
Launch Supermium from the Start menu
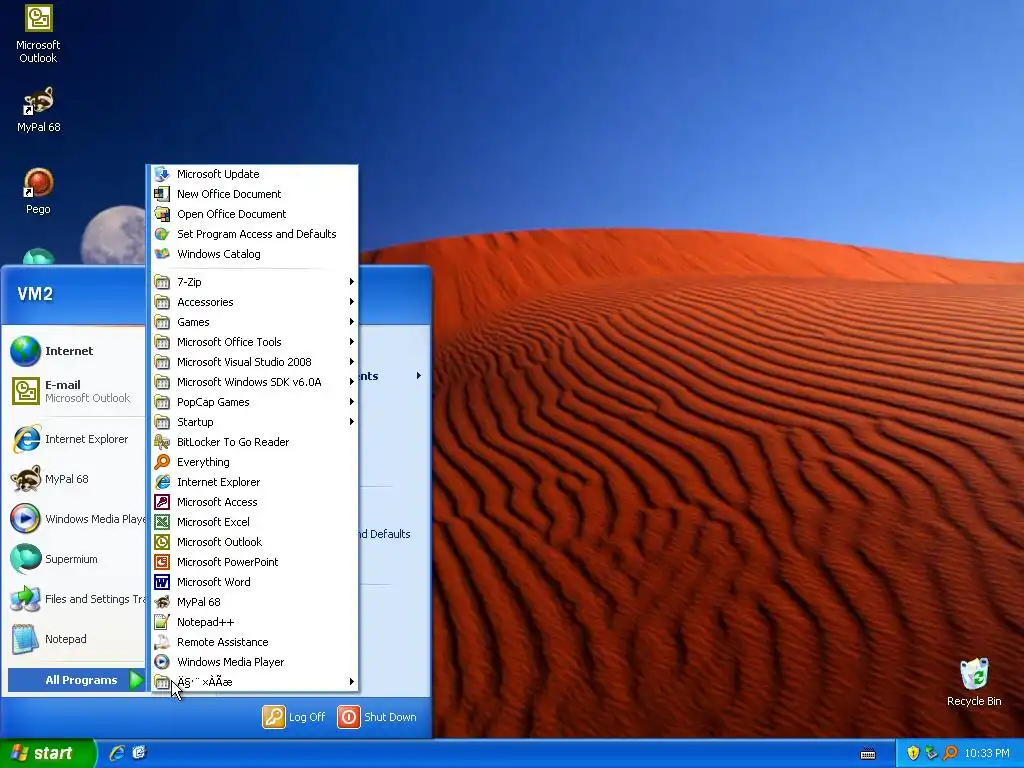pos(76,559)
